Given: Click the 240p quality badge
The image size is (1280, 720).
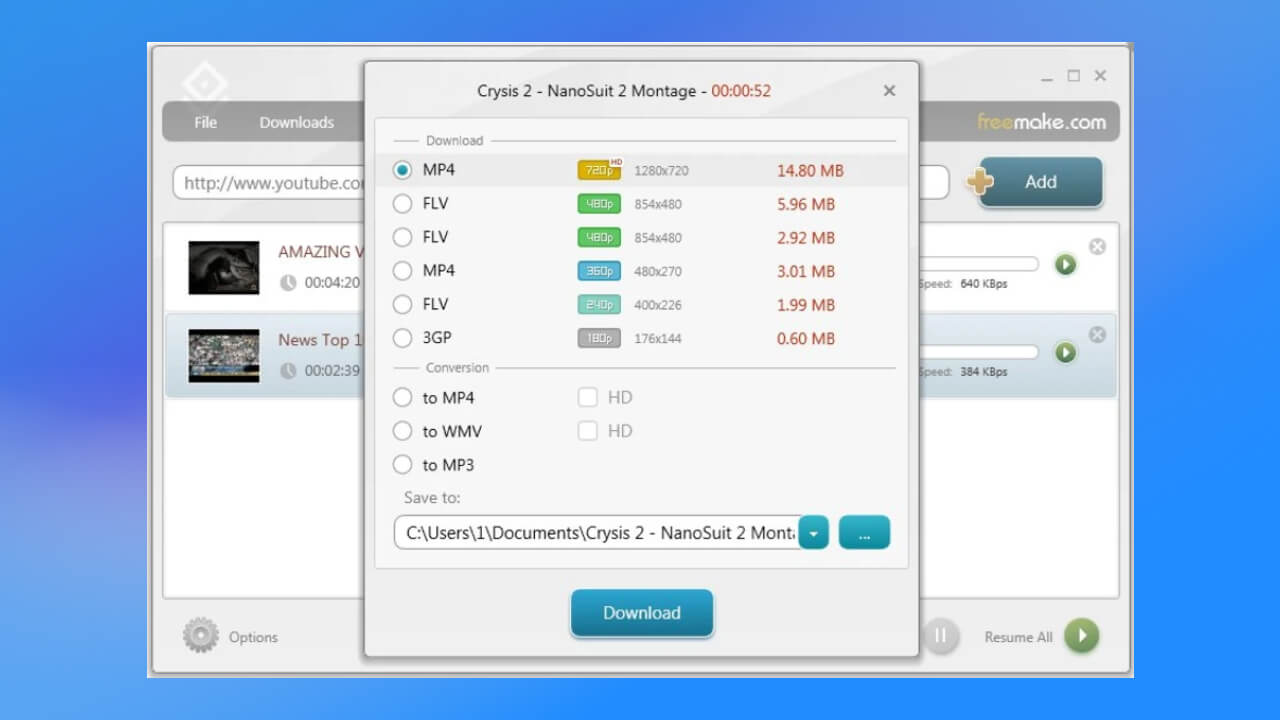Looking at the screenshot, I should (599, 305).
